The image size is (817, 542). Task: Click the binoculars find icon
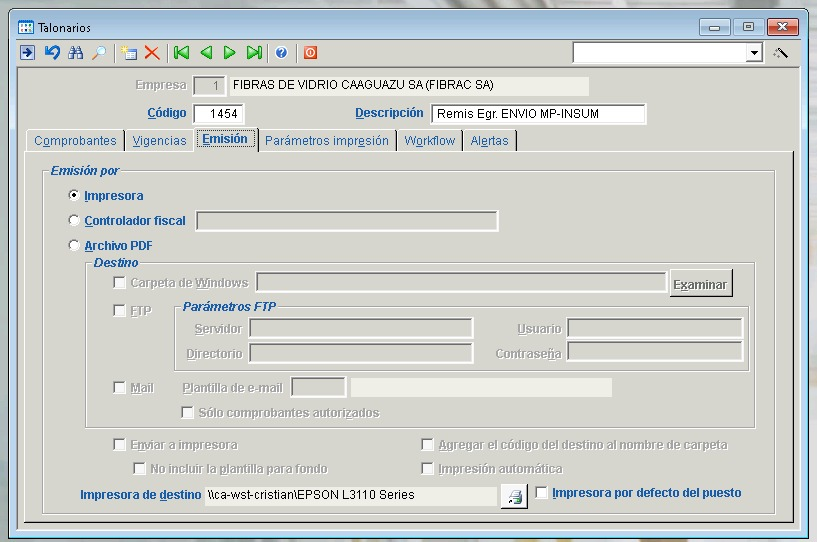coord(76,53)
